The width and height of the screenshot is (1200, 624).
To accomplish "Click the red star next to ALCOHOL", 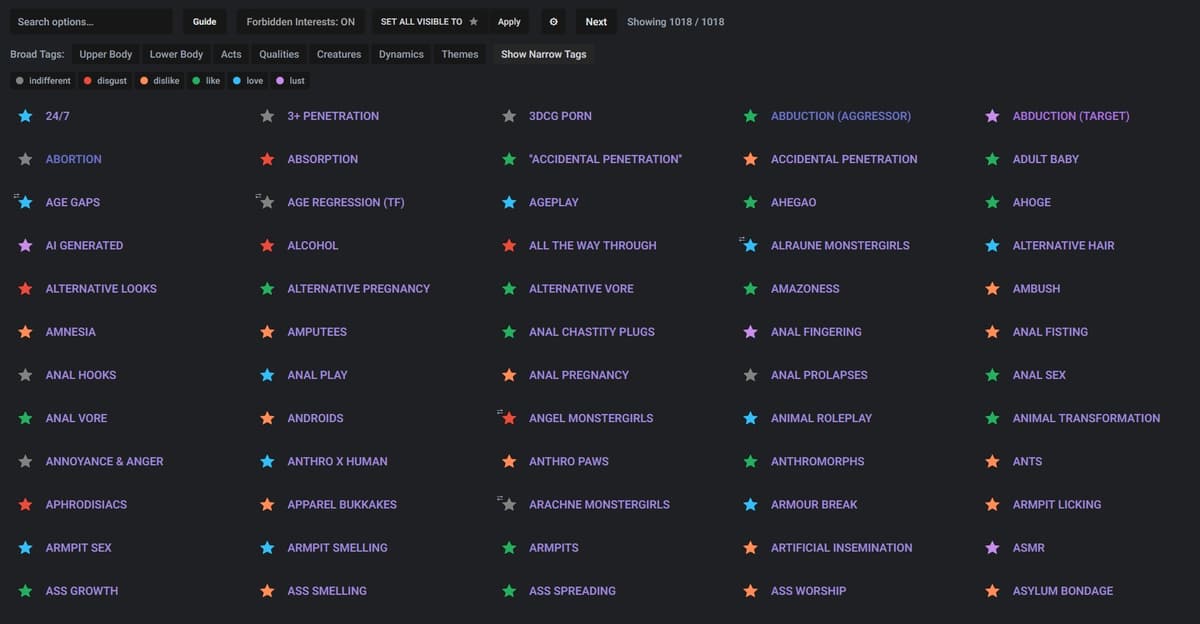I will click(x=267, y=245).
